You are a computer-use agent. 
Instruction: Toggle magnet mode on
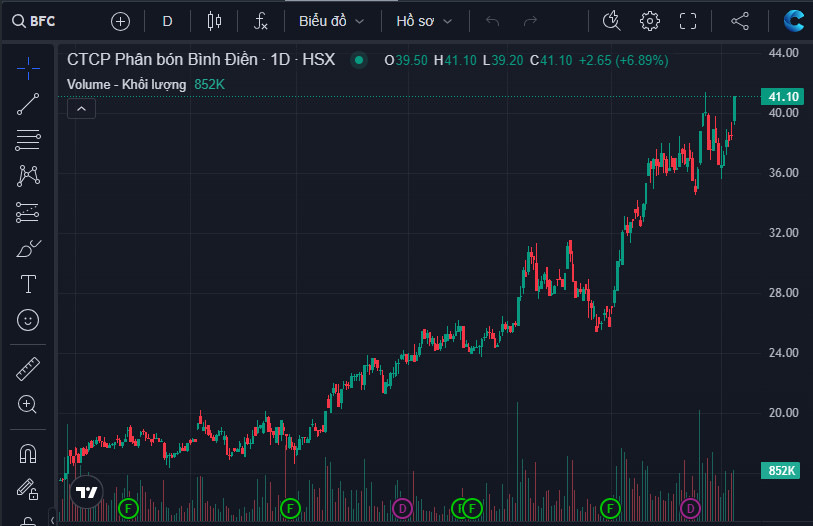(x=28, y=453)
